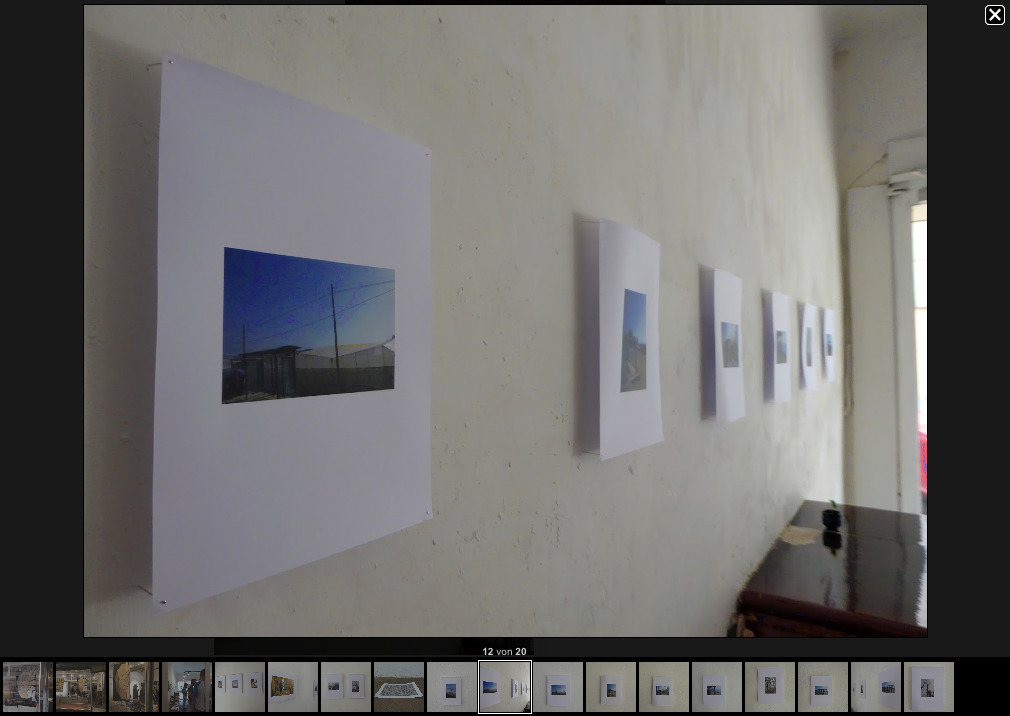This screenshot has width=1010, height=716.
Task: Open the first thumbnail with the wicker wall object
Action: coord(28,687)
